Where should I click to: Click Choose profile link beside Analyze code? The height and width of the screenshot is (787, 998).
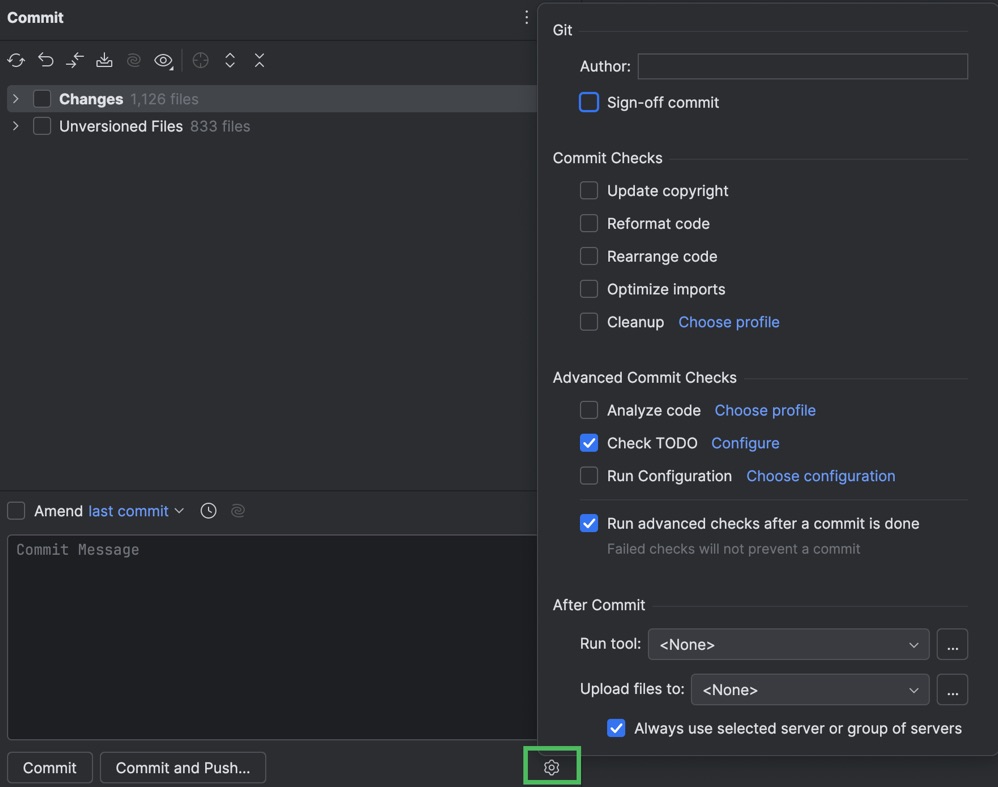765,411
